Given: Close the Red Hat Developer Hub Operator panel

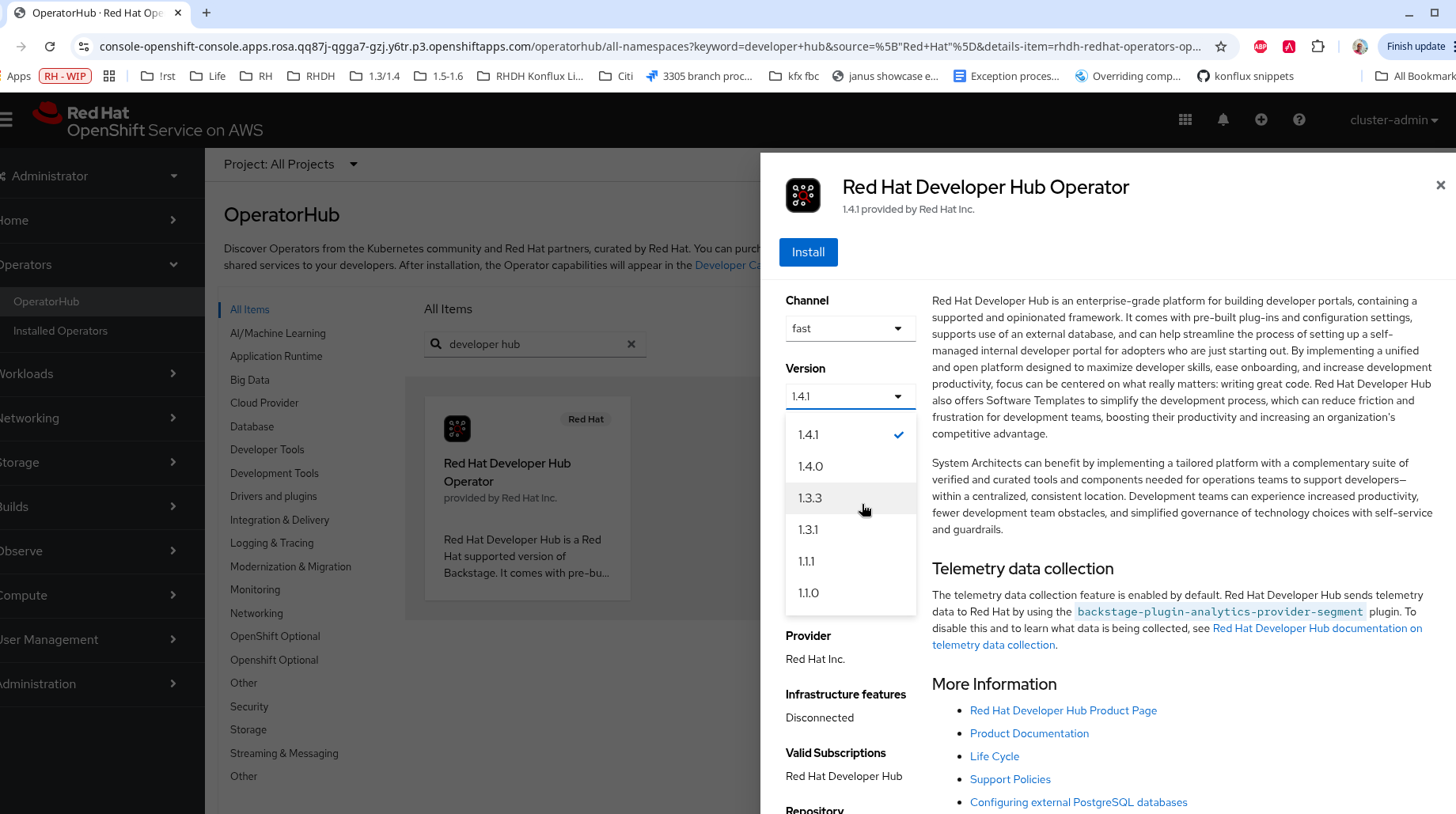Looking at the screenshot, I should pyautogui.click(x=1441, y=185).
